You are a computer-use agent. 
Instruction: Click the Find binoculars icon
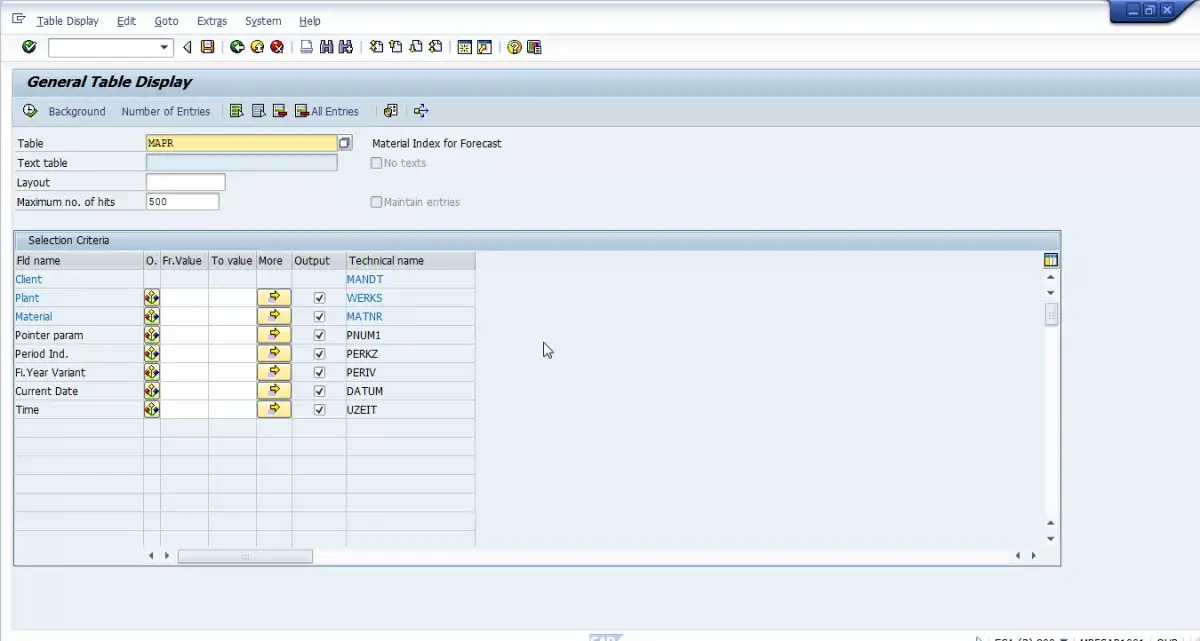(327, 47)
